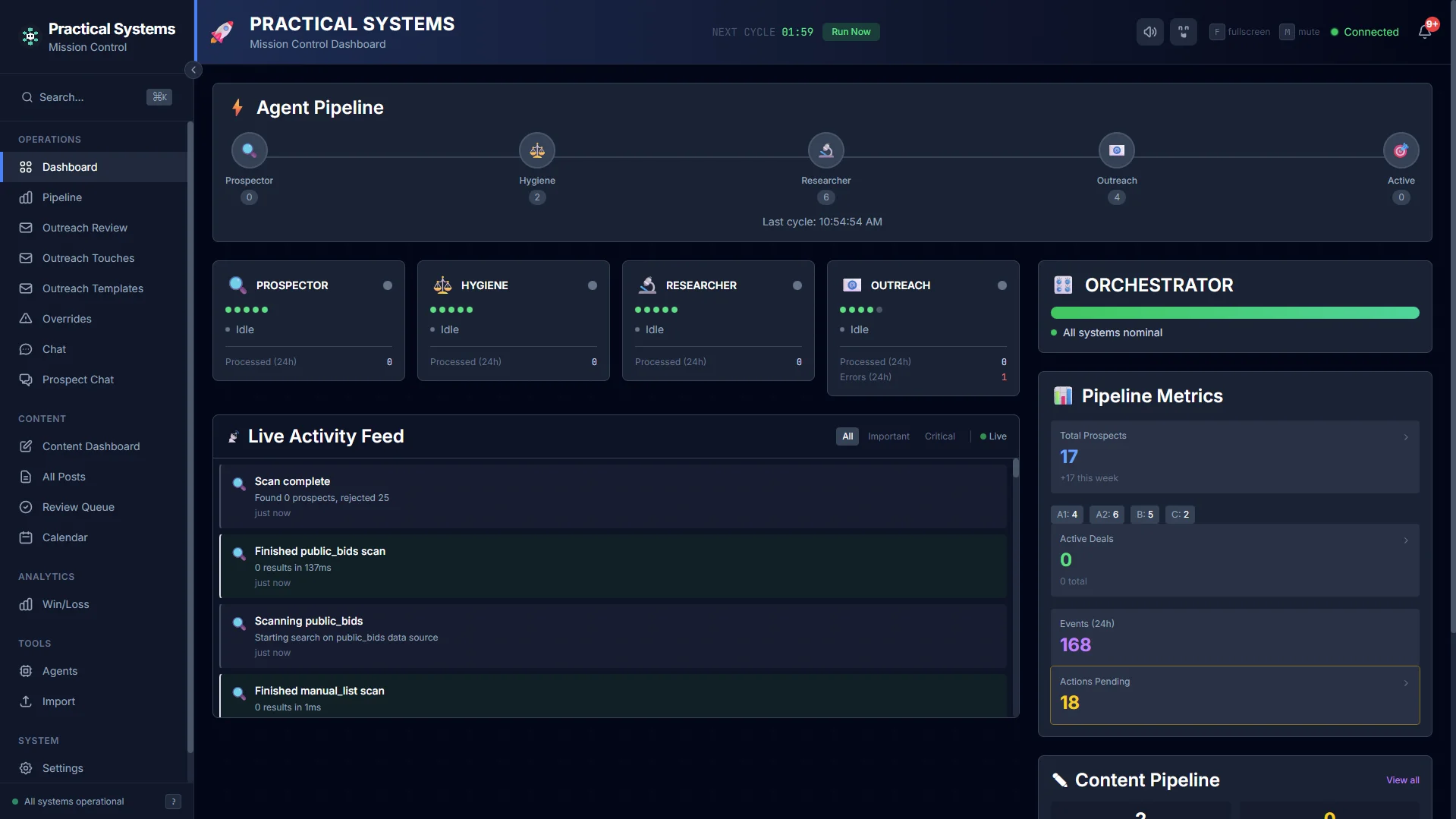1456x819 pixels.
Task: Enable the Live toggle in Activity Feed
Action: pyautogui.click(x=992, y=436)
